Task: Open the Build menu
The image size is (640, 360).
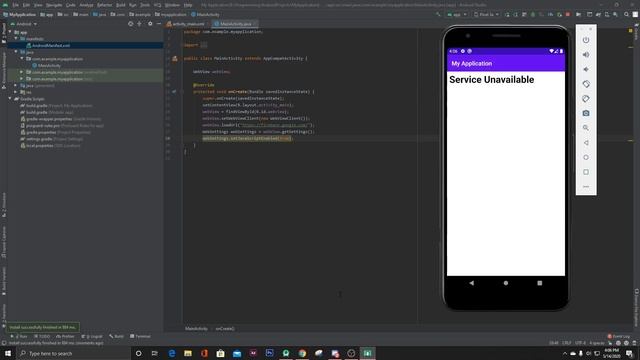Action: click(x=120, y=5)
